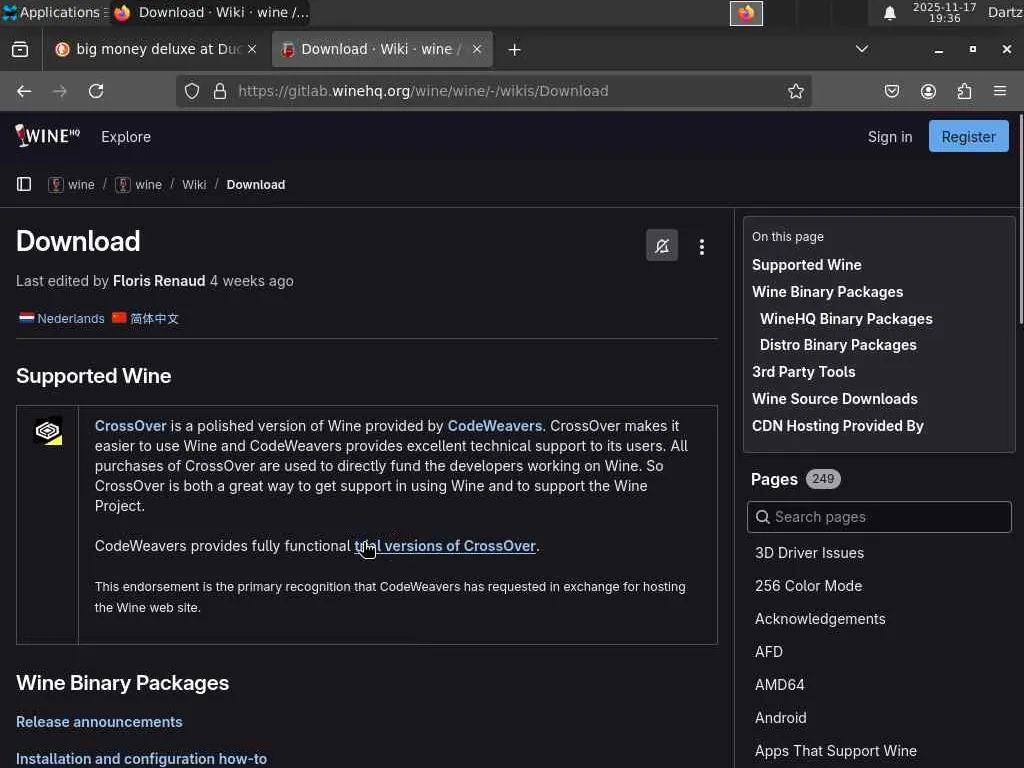Open Installation and configuration how-to link
Viewport: 1024px width, 768px height.
point(141,759)
